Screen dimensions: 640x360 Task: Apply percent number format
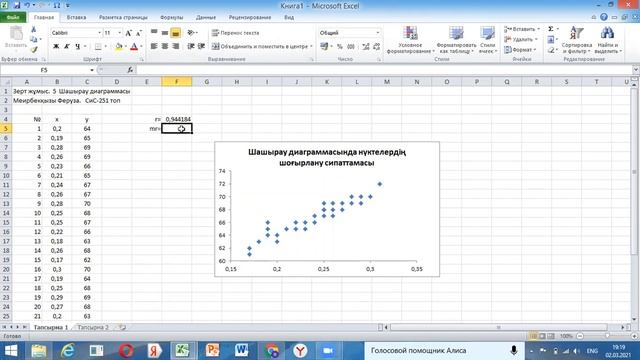(x=340, y=47)
